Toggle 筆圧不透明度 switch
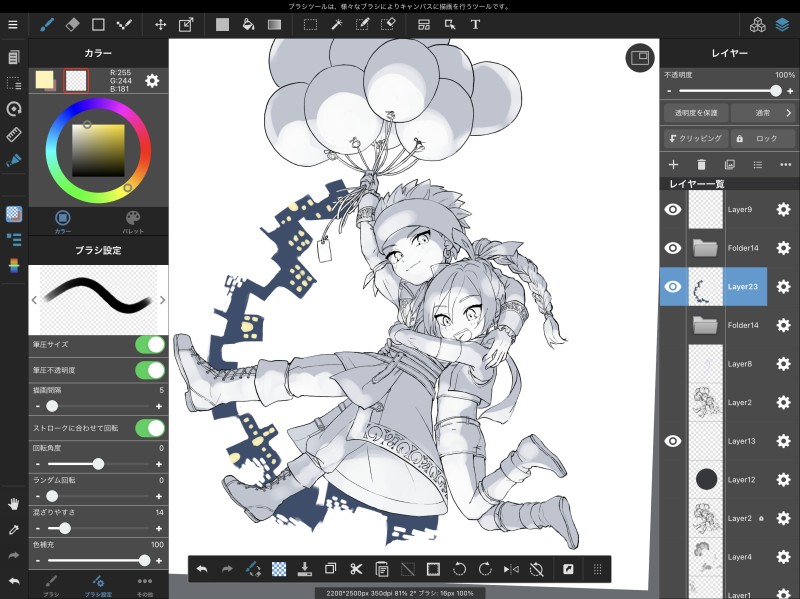 pyautogui.click(x=150, y=370)
